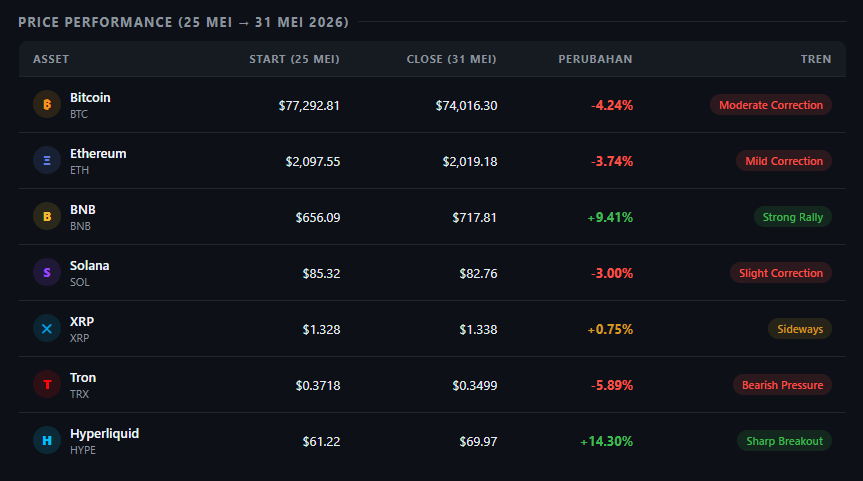Click the PERUBAHAN column header
863x481 pixels.
(x=595, y=59)
